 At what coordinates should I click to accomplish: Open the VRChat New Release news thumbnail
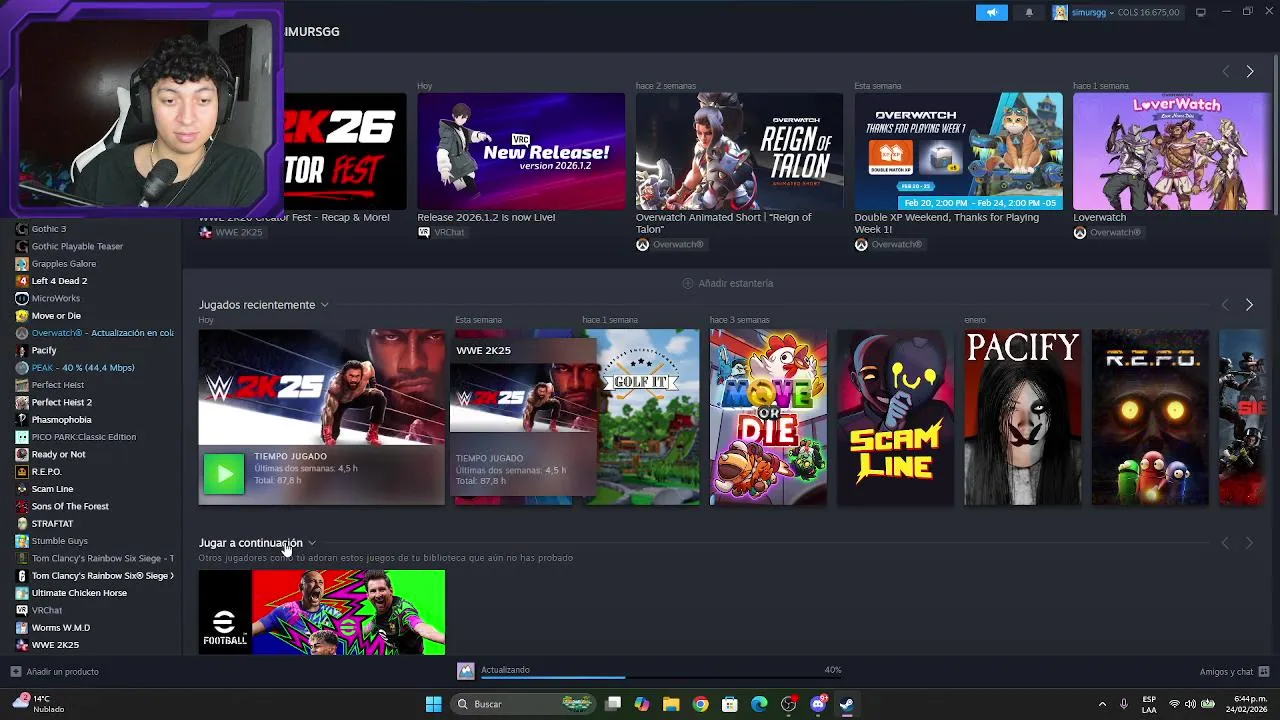(x=521, y=151)
